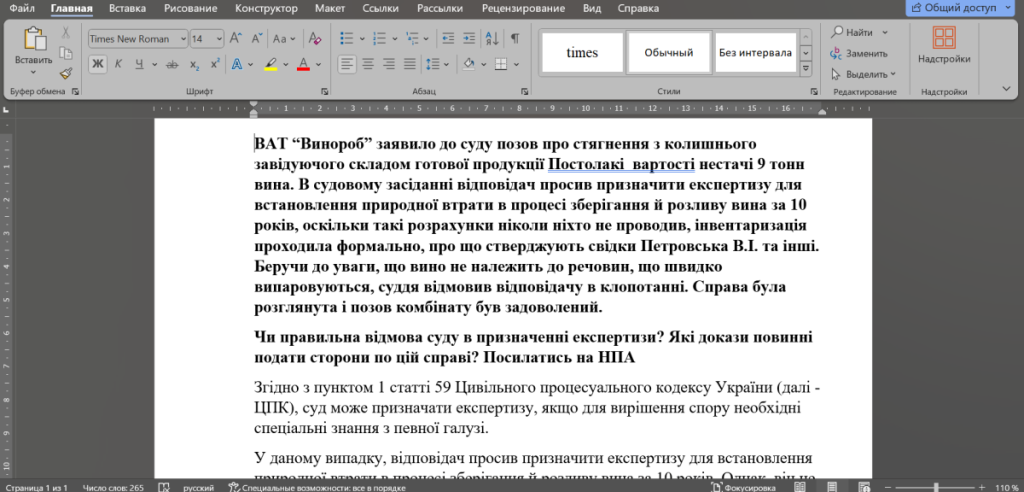Switch to the Вставка tab
The image size is (1024, 492).
(127, 8)
